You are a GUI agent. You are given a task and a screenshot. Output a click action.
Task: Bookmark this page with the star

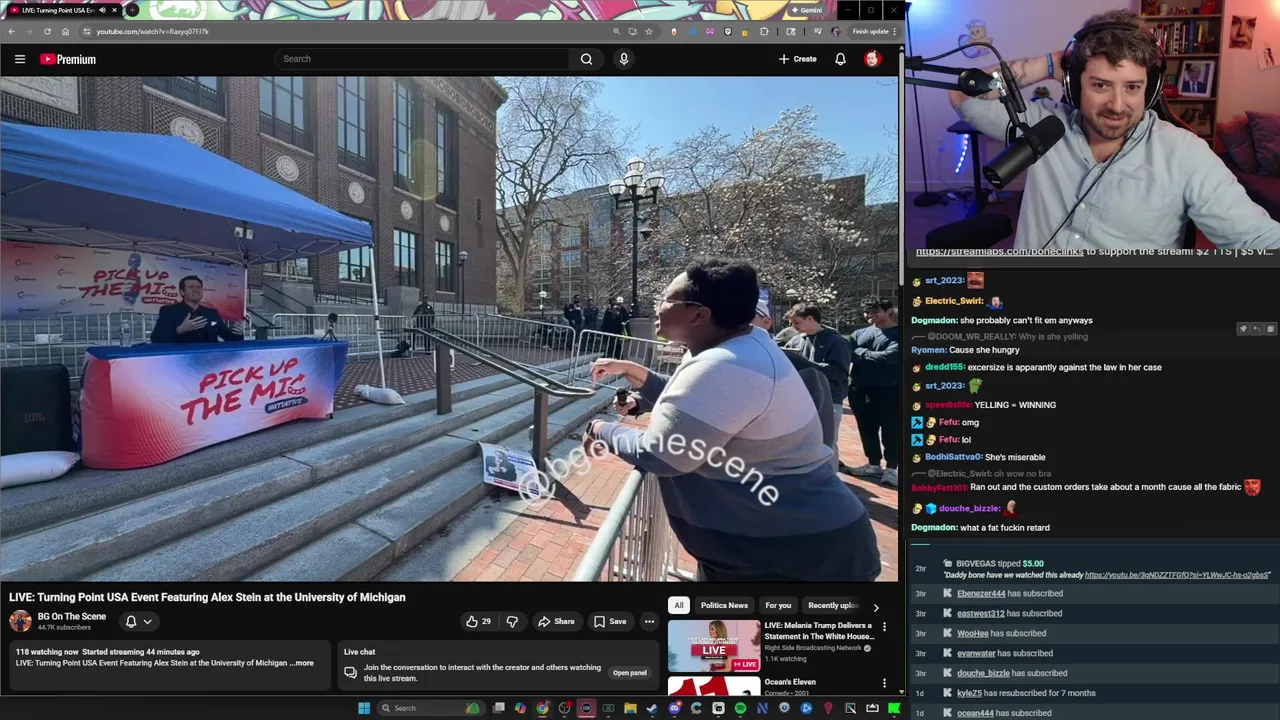649,31
